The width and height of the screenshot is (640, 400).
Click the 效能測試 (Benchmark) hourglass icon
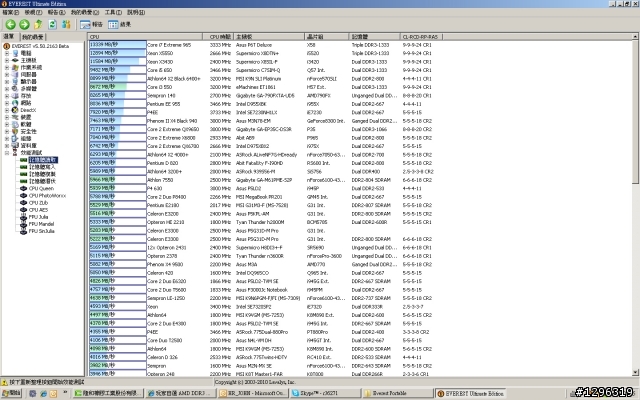click(x=15, y=153)
